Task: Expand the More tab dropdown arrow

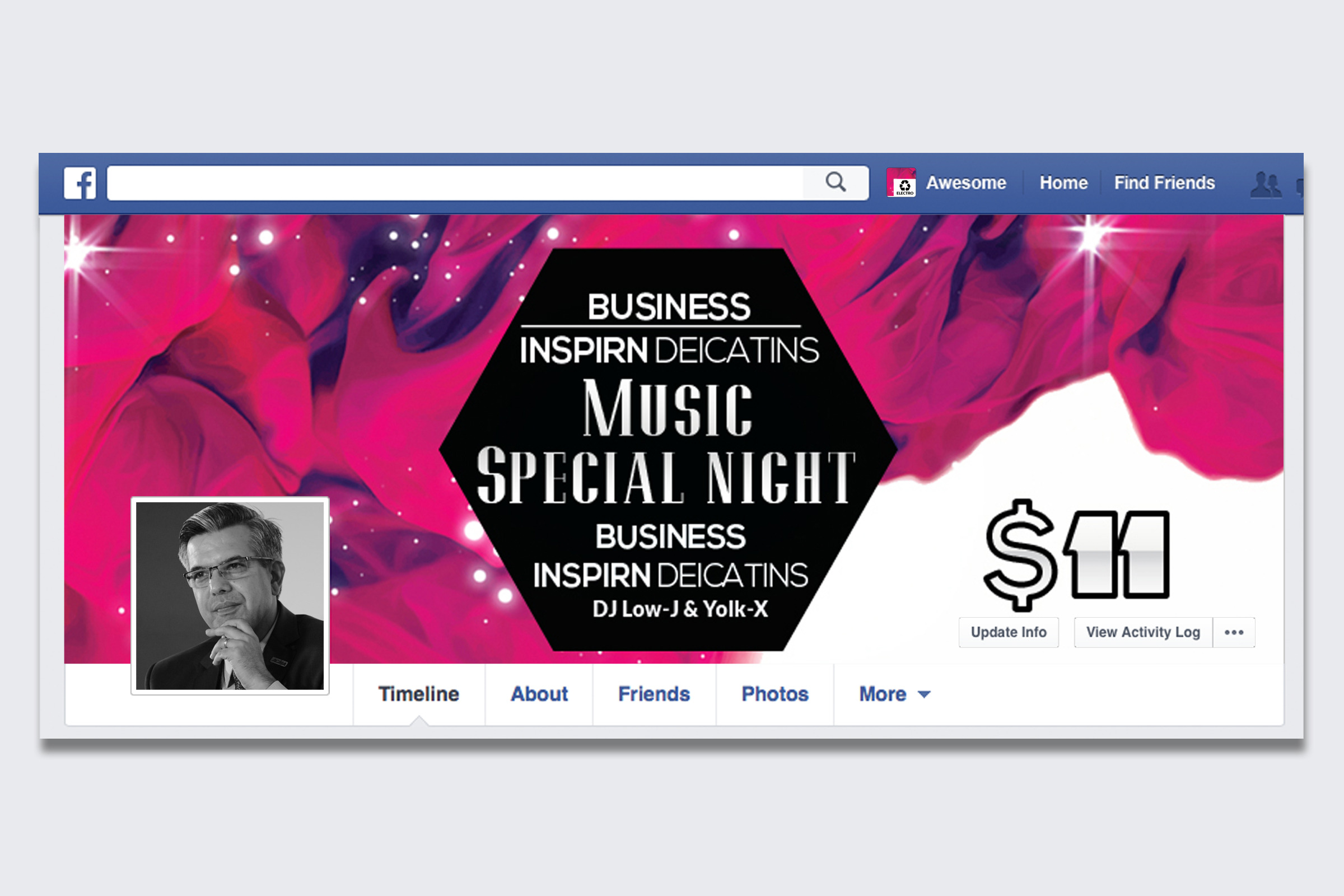Action: tap(923, 694)
